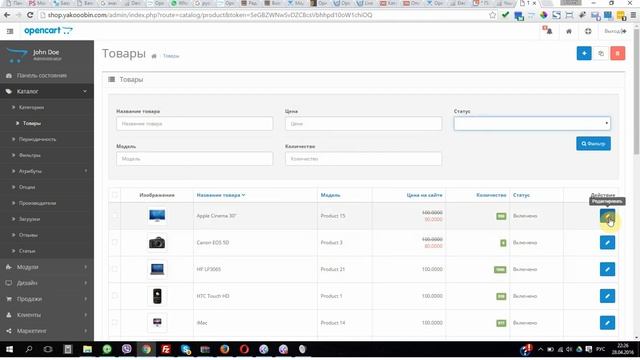Image resolution: width=640 pixels, height=360 pixels.
Task: Sort by Количество column
Action: [x=491, y=195]
